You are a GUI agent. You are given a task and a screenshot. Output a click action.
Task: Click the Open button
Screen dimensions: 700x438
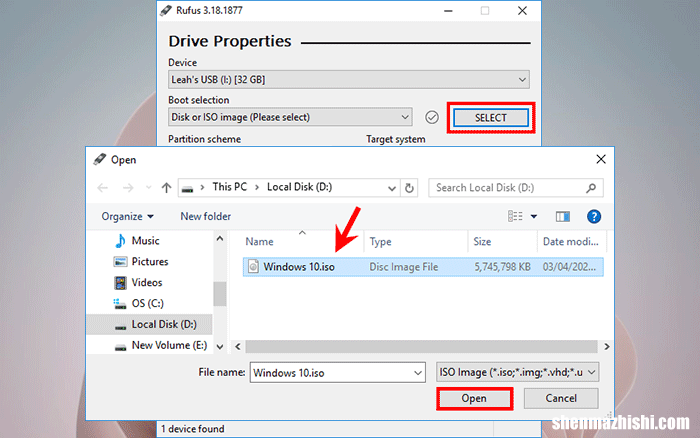[x=475, y=398]
